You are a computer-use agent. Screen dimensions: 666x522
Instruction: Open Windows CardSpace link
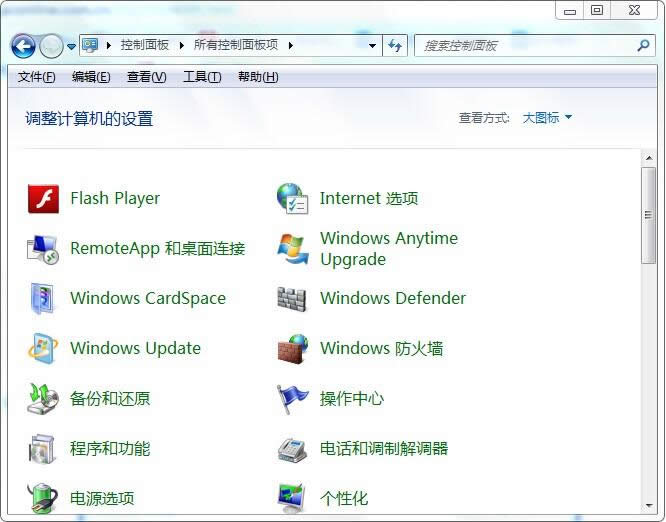[x=148, y=298]
